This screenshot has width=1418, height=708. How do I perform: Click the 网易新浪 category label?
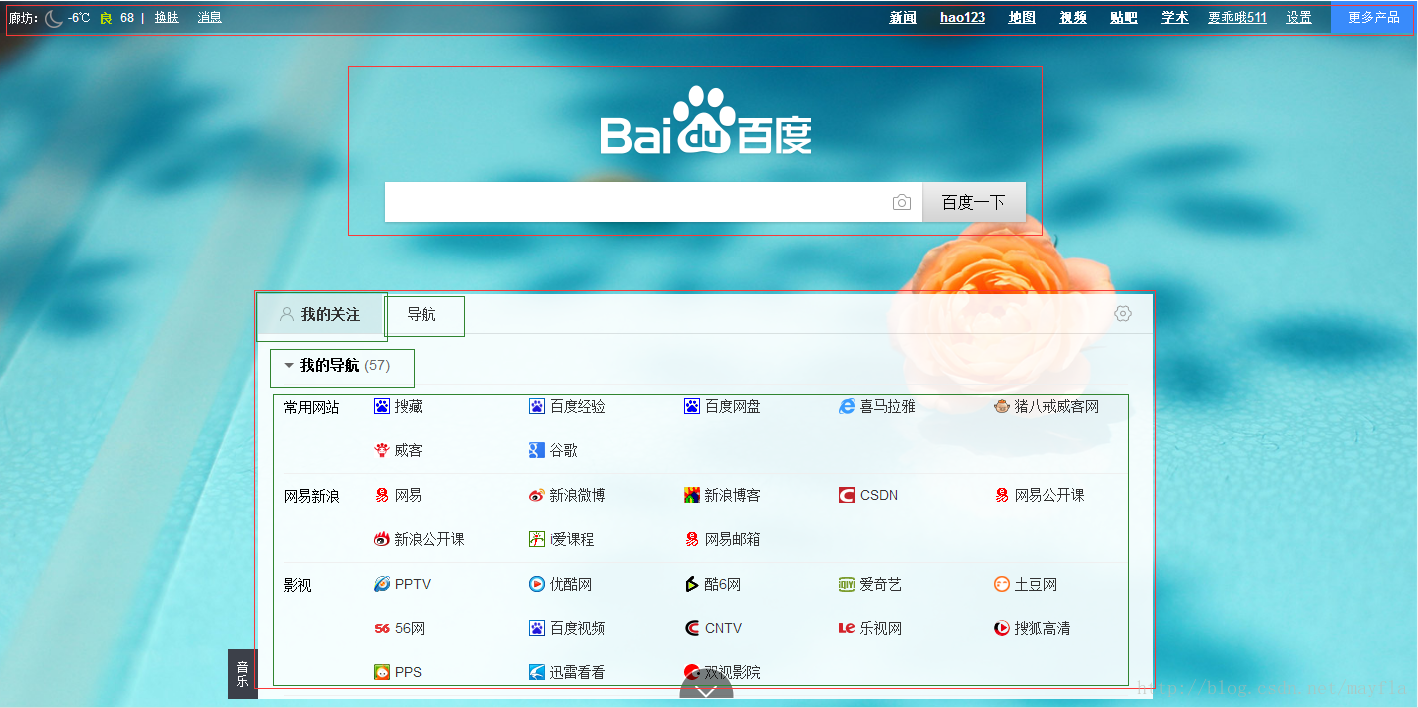[x=311, y=496]
